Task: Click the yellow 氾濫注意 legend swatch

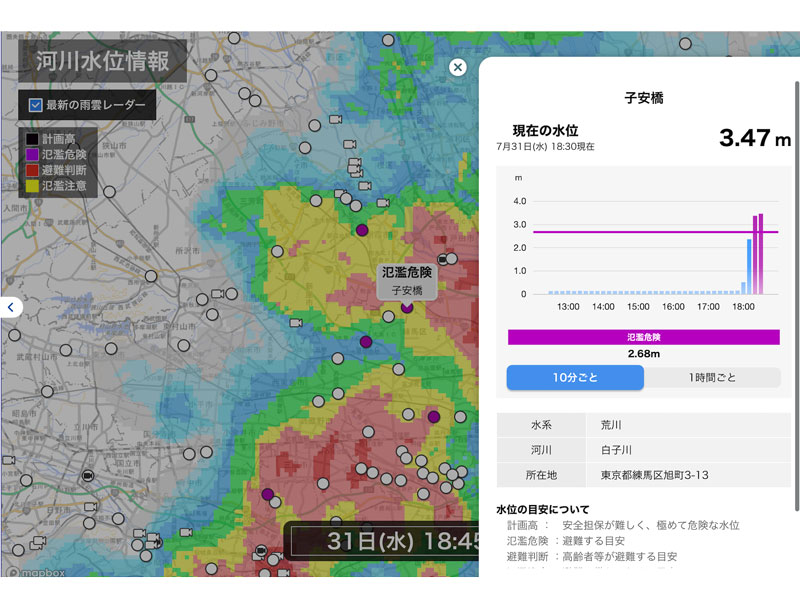Action: tap(31, 186)
